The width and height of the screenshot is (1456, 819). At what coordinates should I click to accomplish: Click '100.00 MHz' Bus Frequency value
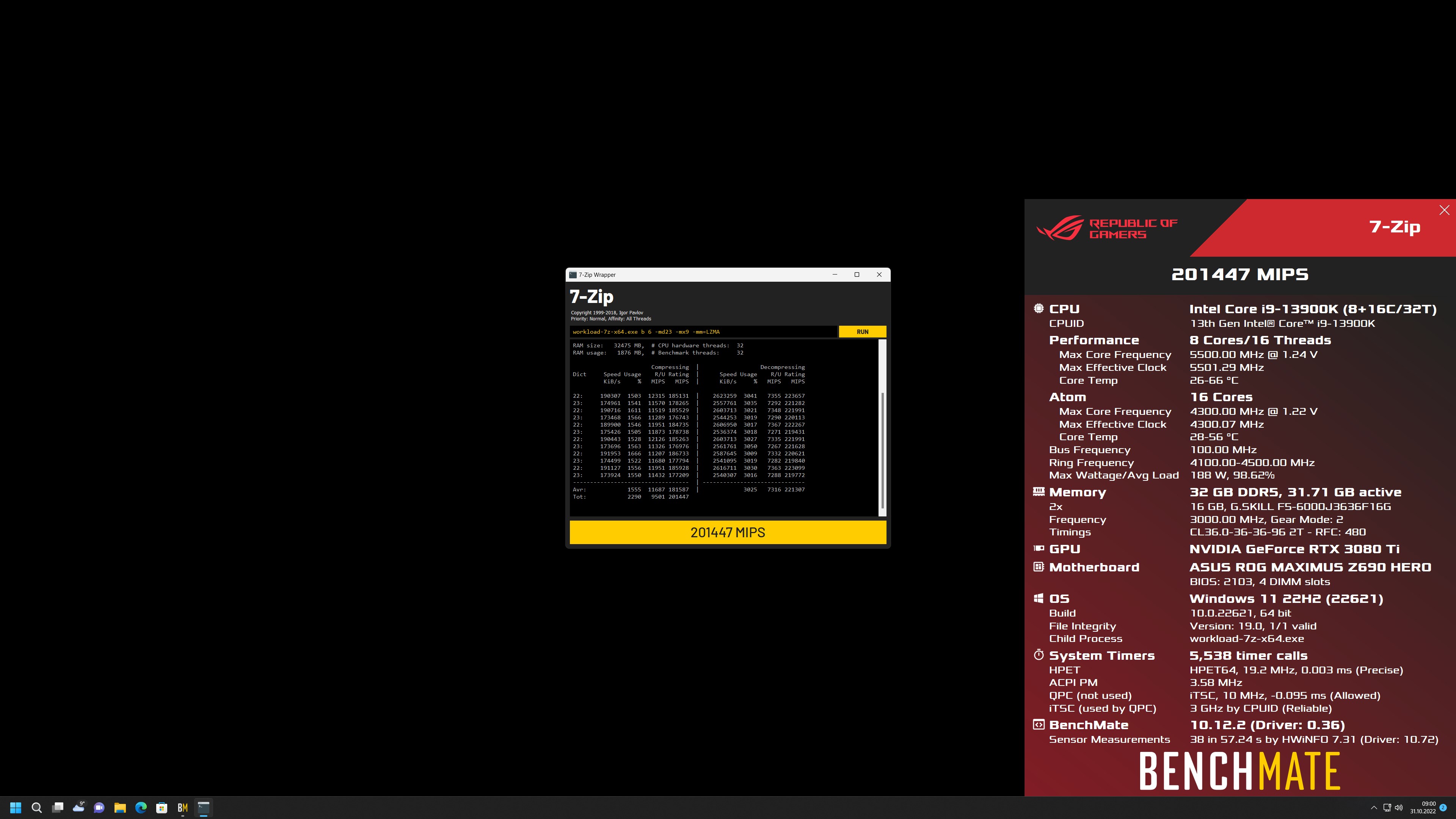click(1223, 450)
